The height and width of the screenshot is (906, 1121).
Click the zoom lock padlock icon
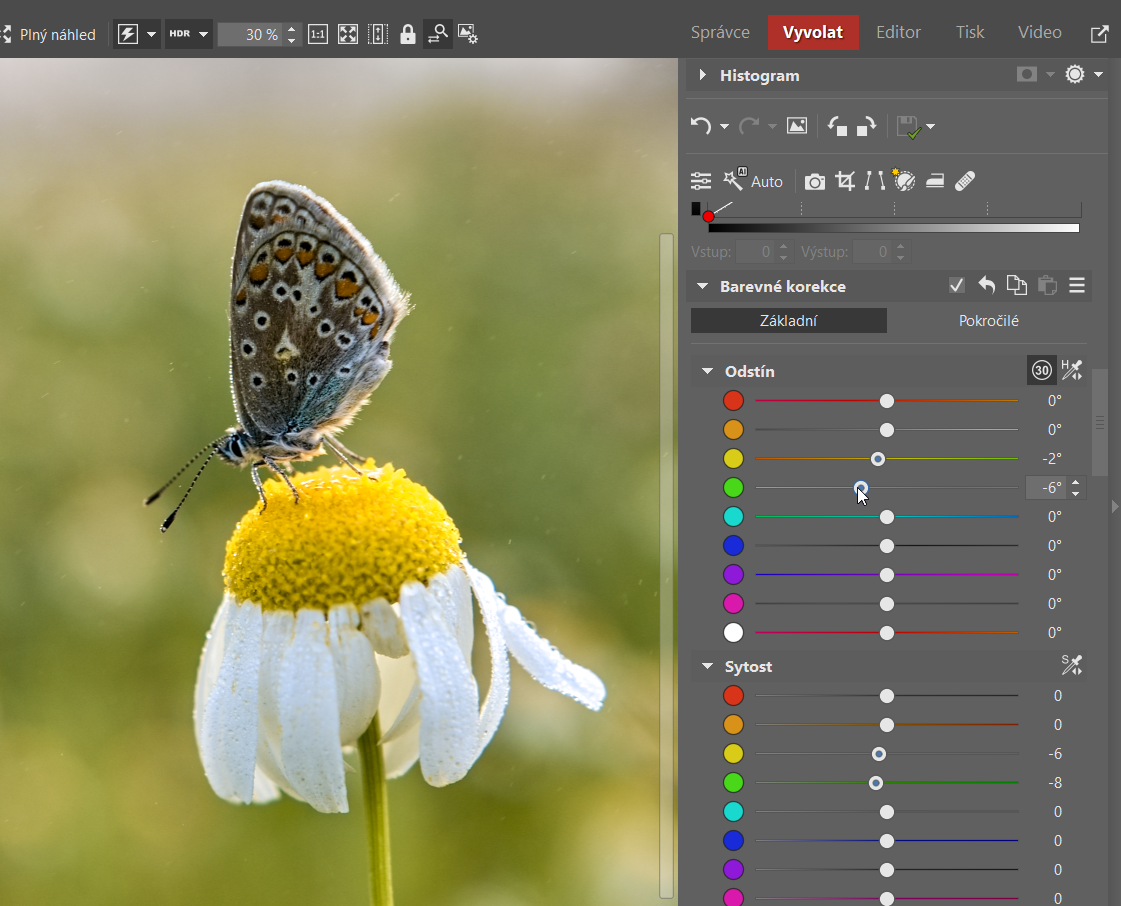coord(407,34)
